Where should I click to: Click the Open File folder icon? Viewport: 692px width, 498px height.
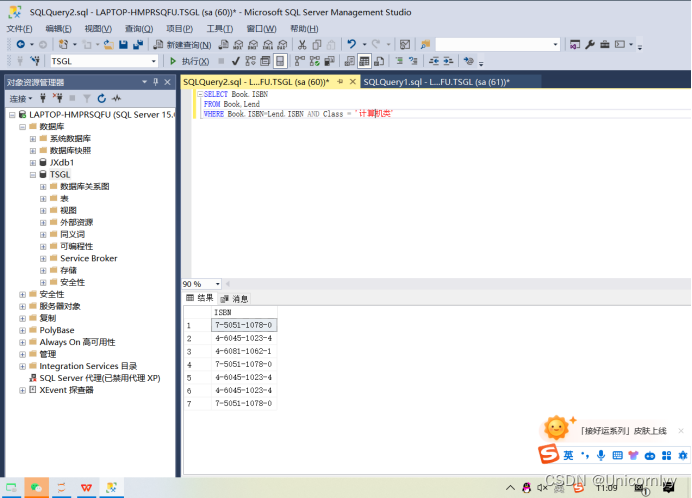pos(109,44)
